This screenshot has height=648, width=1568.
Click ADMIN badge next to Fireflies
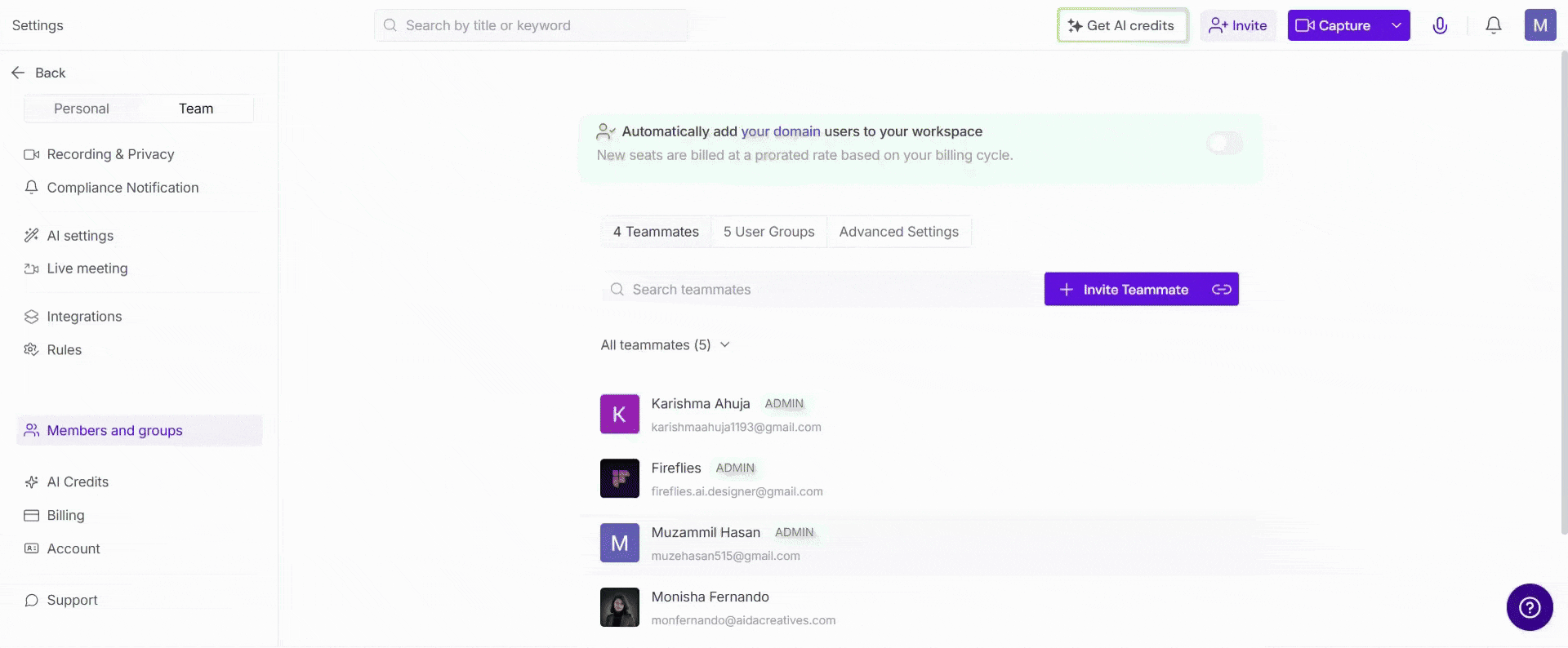[x=735, y=468]
